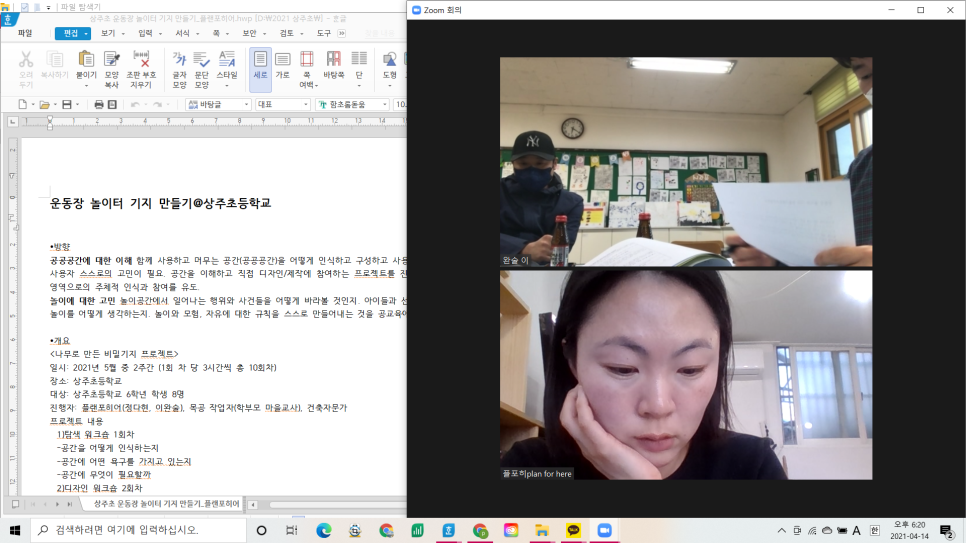Click the Save icon in quick toolbar
This screenshot has height=543, width=966.
pyautogui.click(x=67, y=104)
